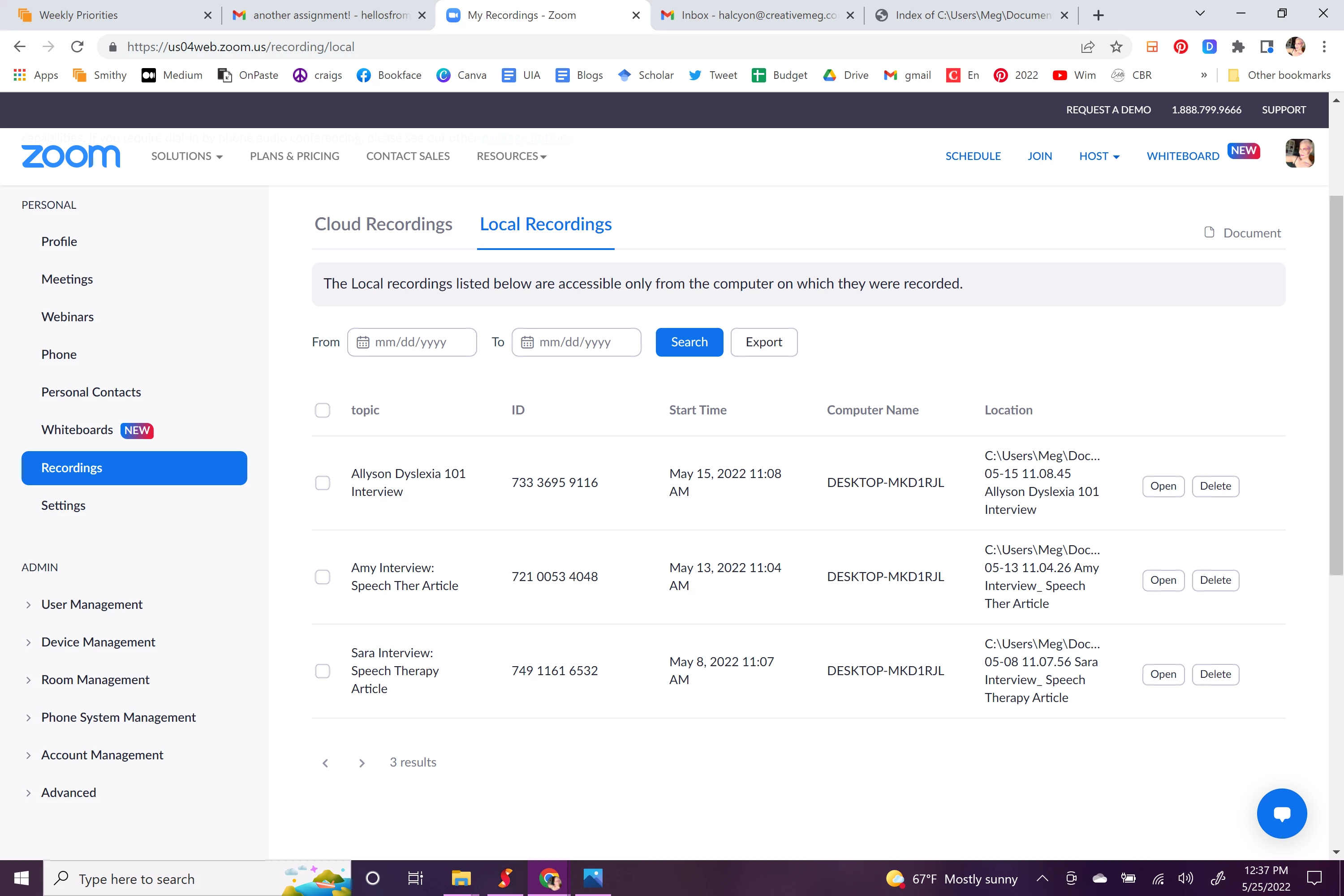Open Settings in the sidebar
This screenshot has width=1344, height=896.
63,505
